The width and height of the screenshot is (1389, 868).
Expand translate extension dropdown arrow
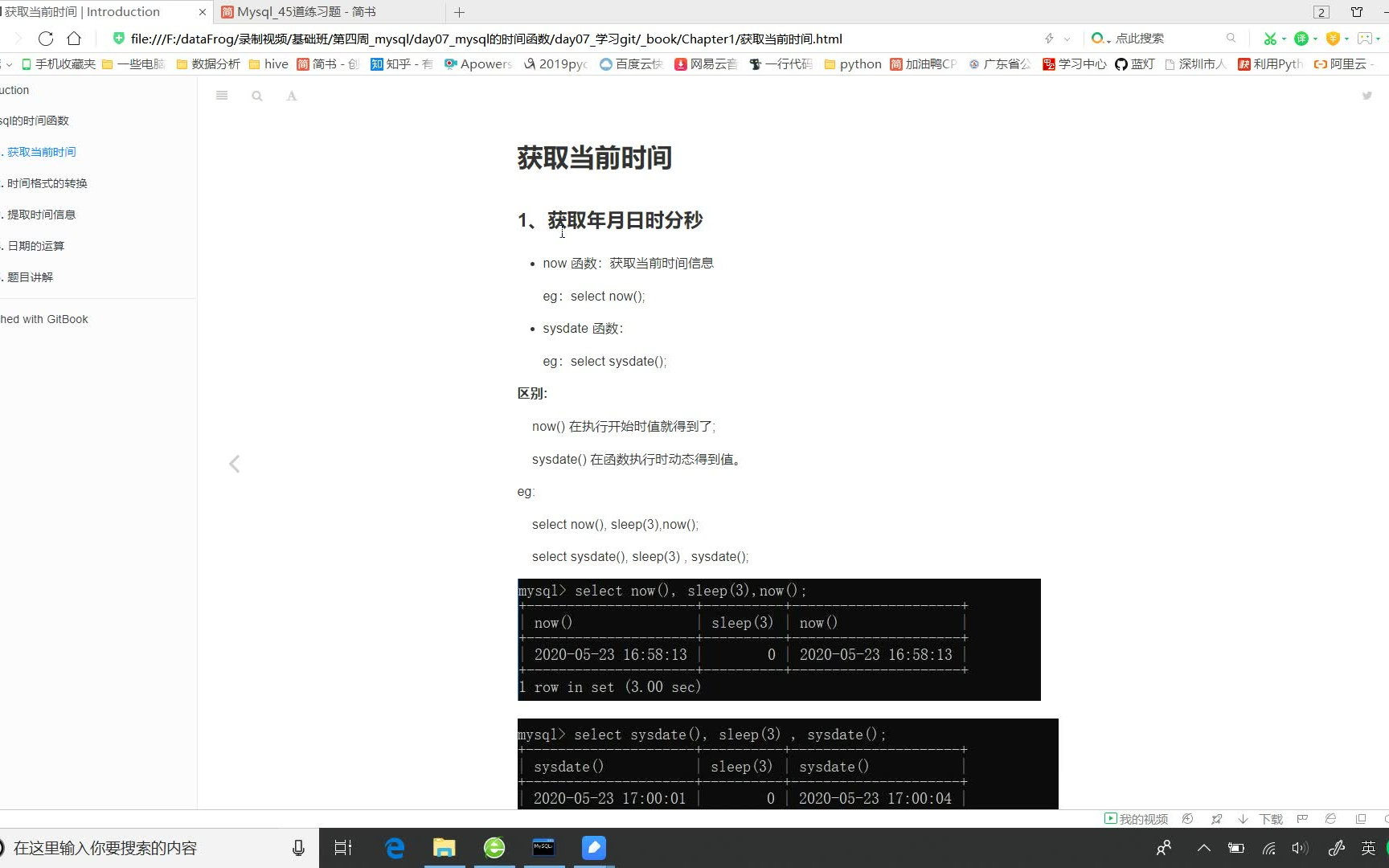point(1315,39)
